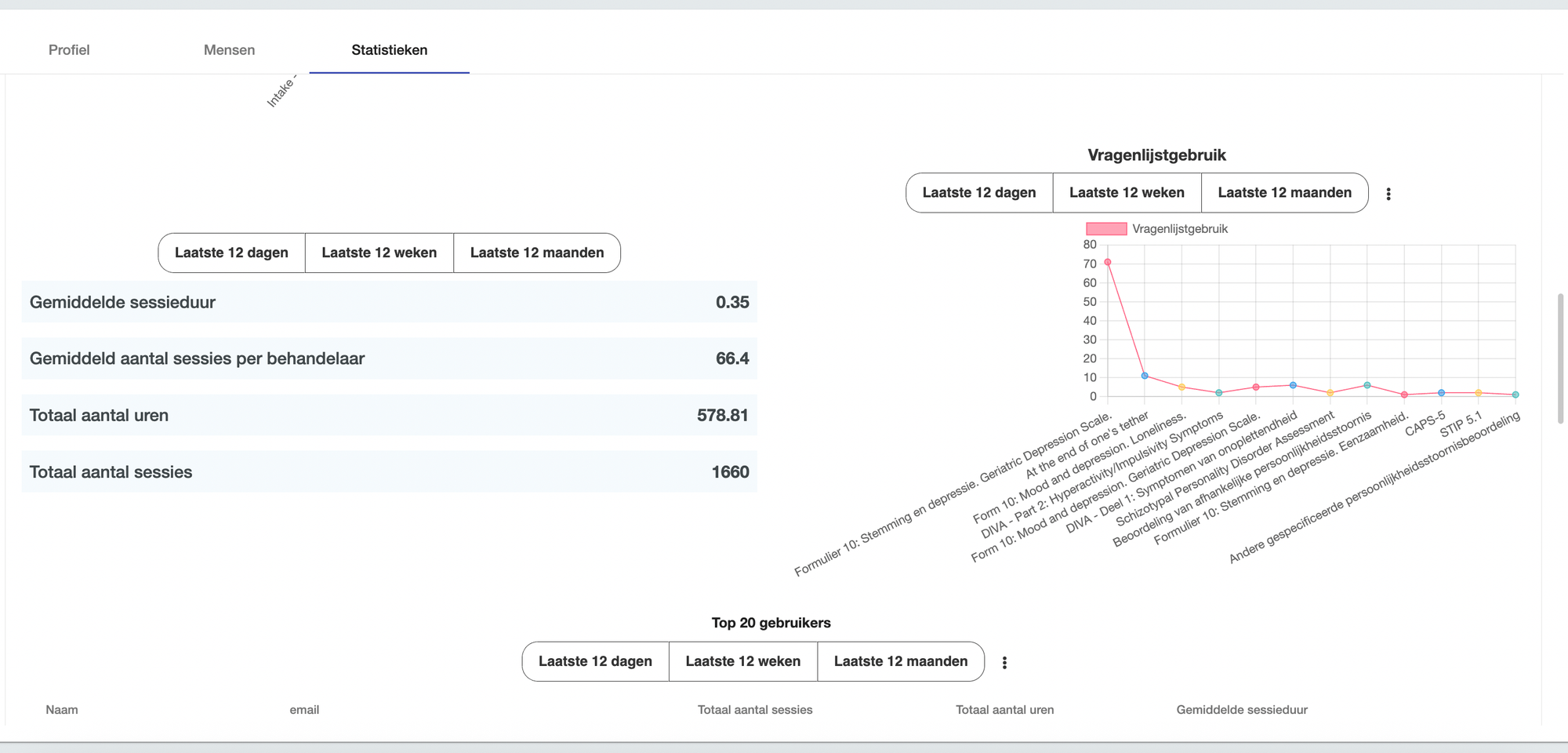Image resolution: width=1568 pixels, height=753 pixels.
Task: Show session stats for Laatste 12 dagen
Action: coord(231,253)
